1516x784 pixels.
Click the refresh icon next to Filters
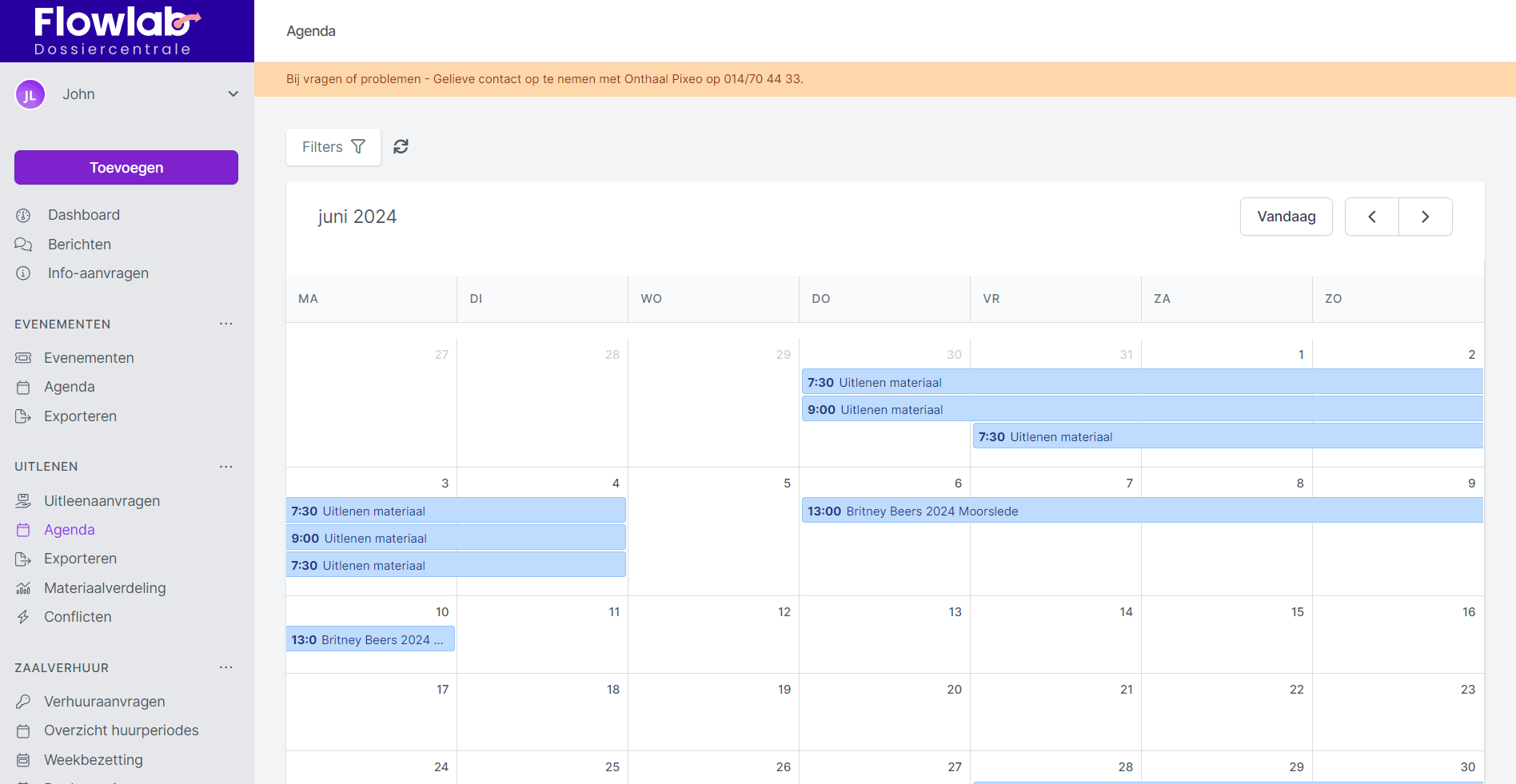tap(401, 146)
